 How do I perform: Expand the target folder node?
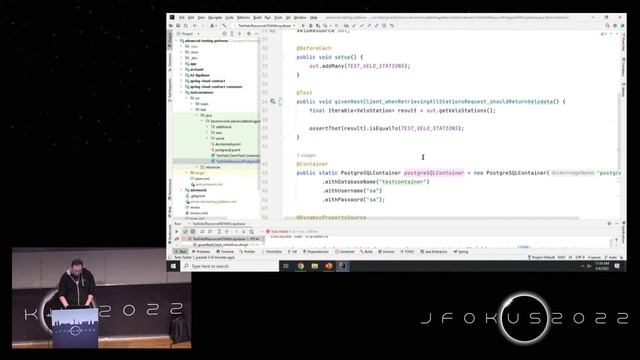pos(187,173)
